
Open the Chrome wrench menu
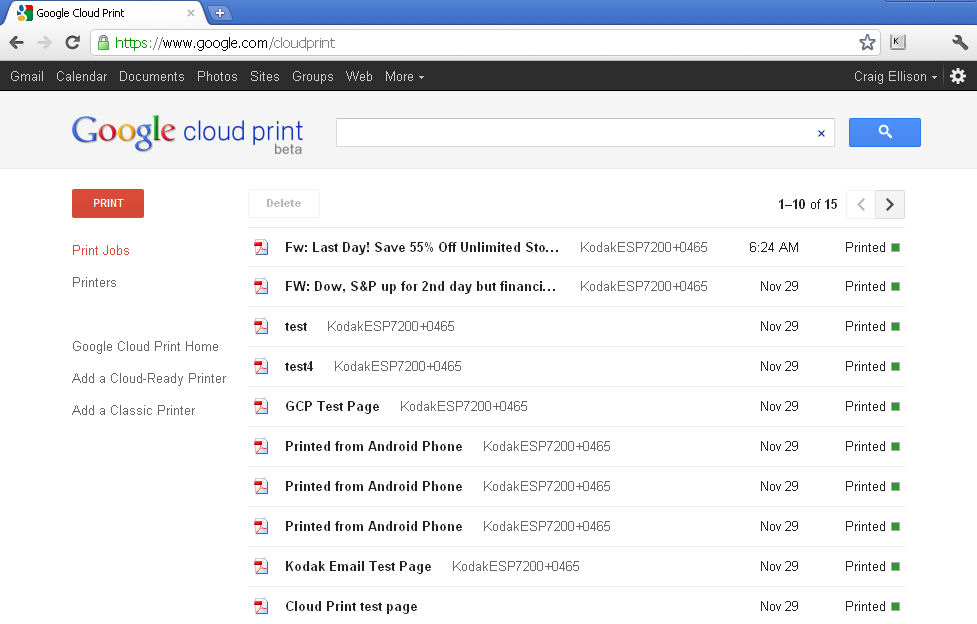pos(960,42)
